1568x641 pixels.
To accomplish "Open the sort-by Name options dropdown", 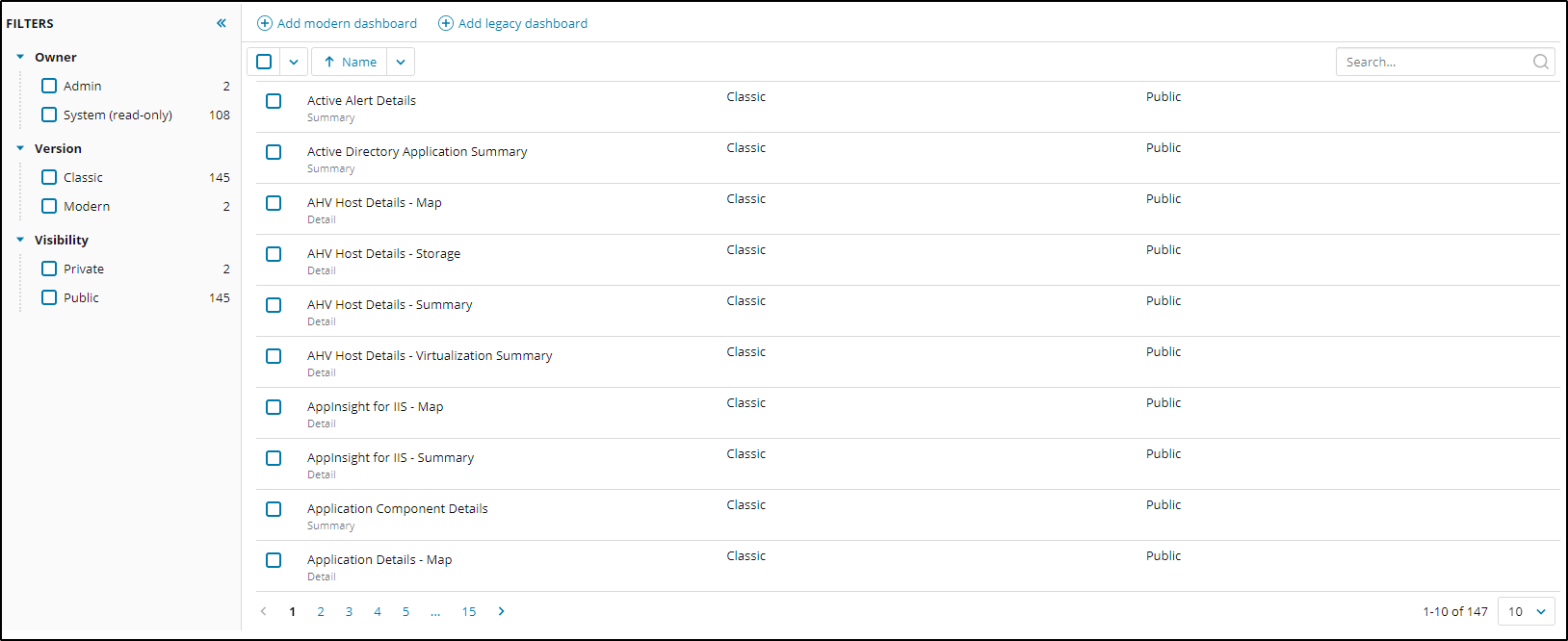I will coord(401,62).
